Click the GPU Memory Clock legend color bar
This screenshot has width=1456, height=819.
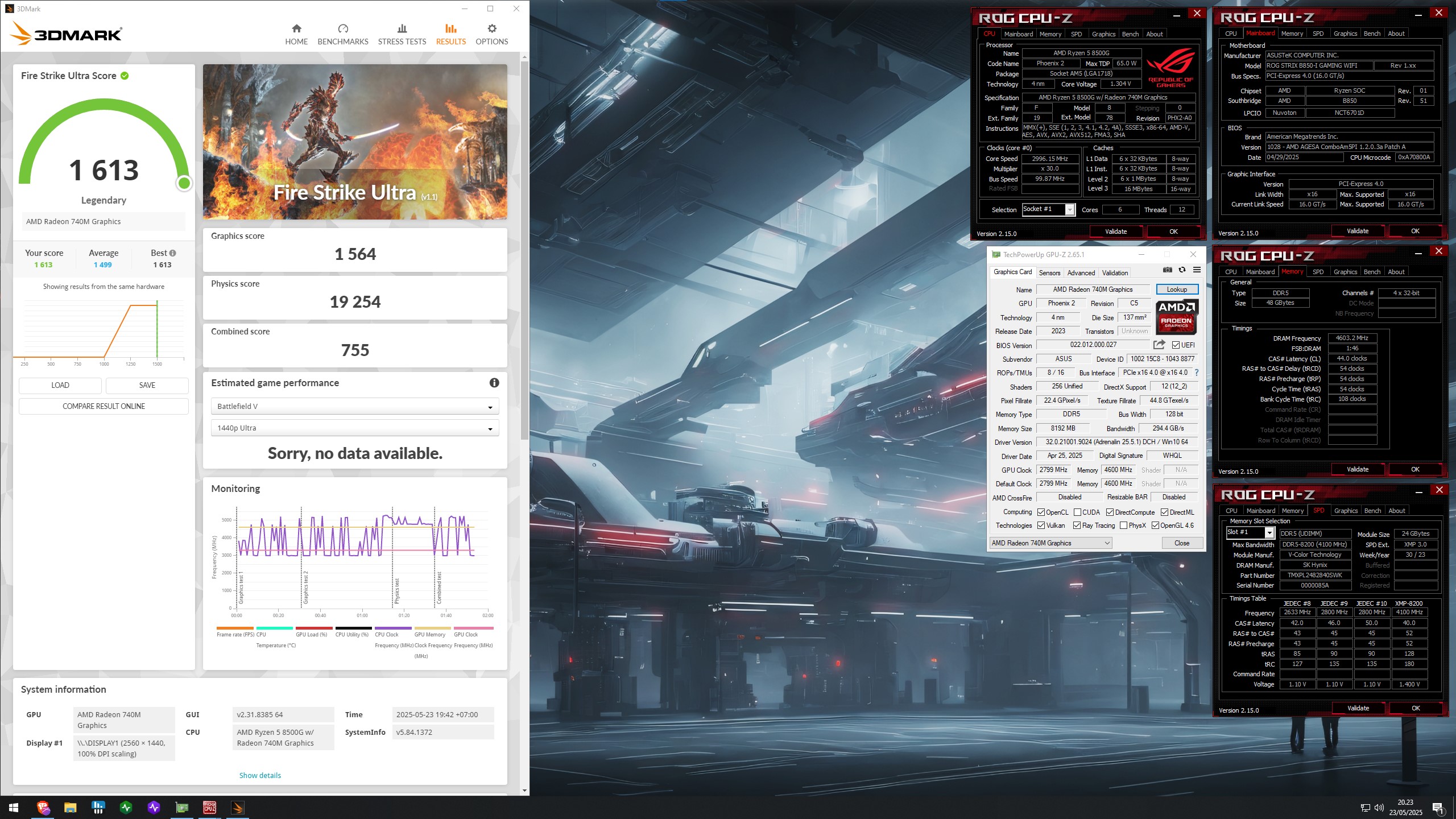pos(432,628)
